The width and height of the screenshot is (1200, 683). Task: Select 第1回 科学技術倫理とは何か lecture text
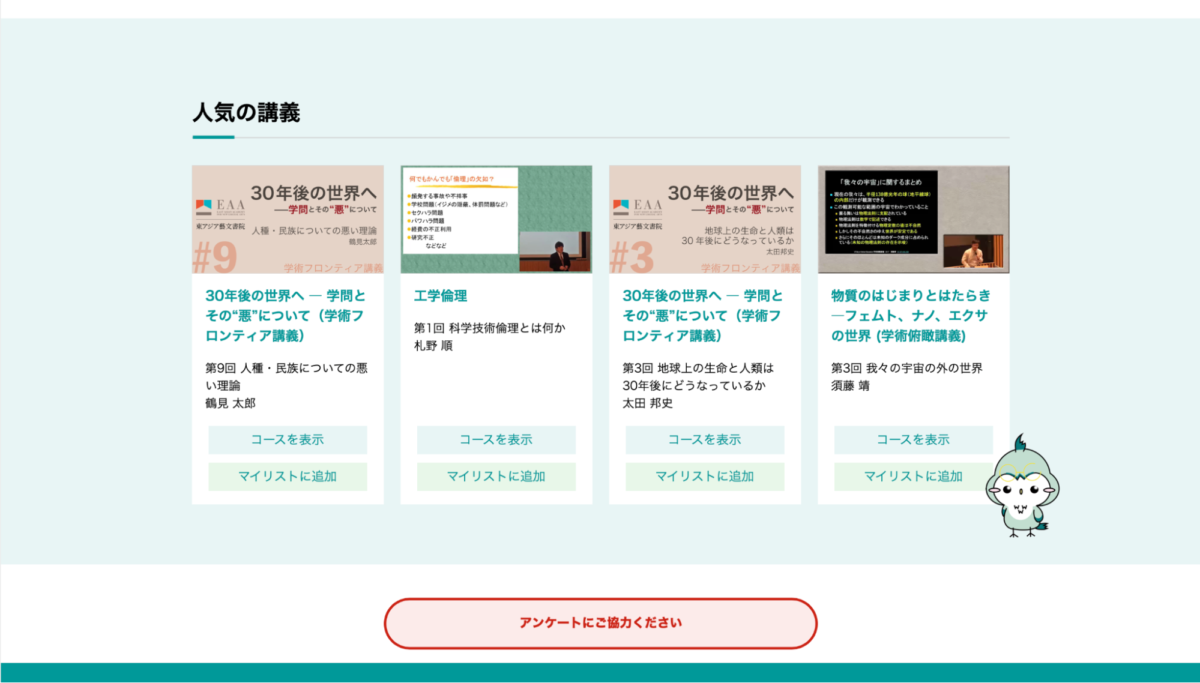click(x=490, y=328)
